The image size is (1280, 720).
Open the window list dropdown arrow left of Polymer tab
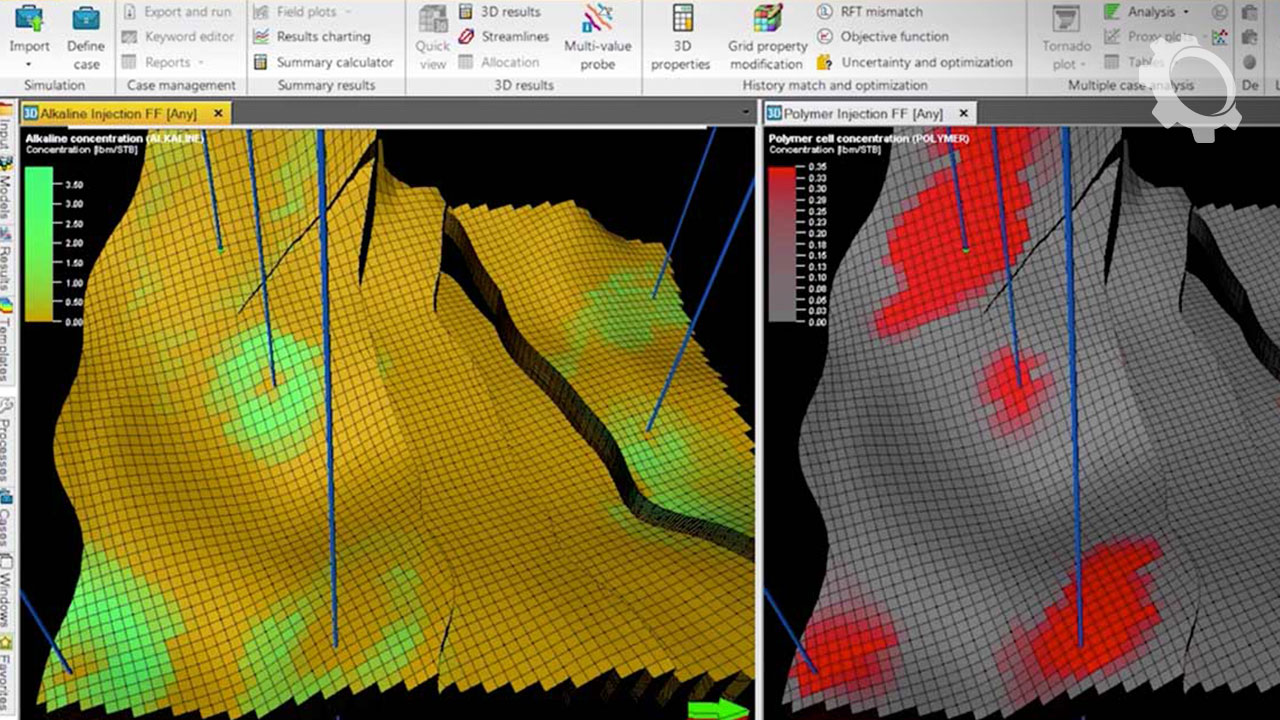point(745,114)
